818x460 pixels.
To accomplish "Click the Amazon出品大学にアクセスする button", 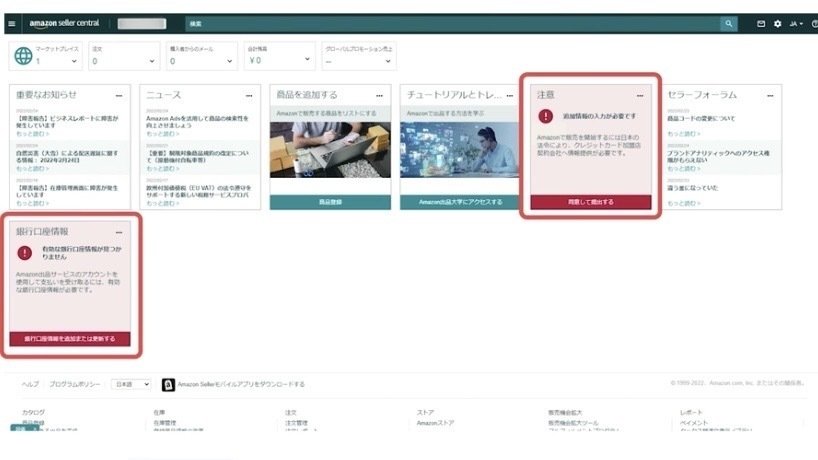I will [460, 202].
